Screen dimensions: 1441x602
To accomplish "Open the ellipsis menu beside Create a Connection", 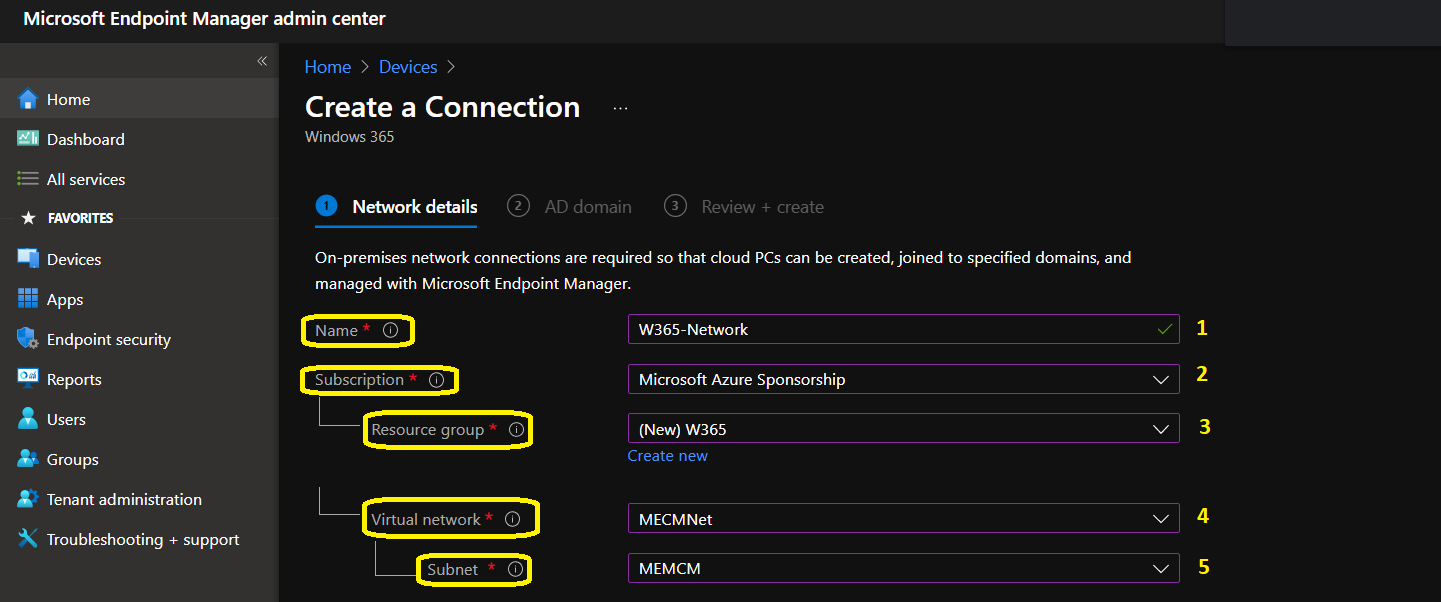I will pos(621,108).
